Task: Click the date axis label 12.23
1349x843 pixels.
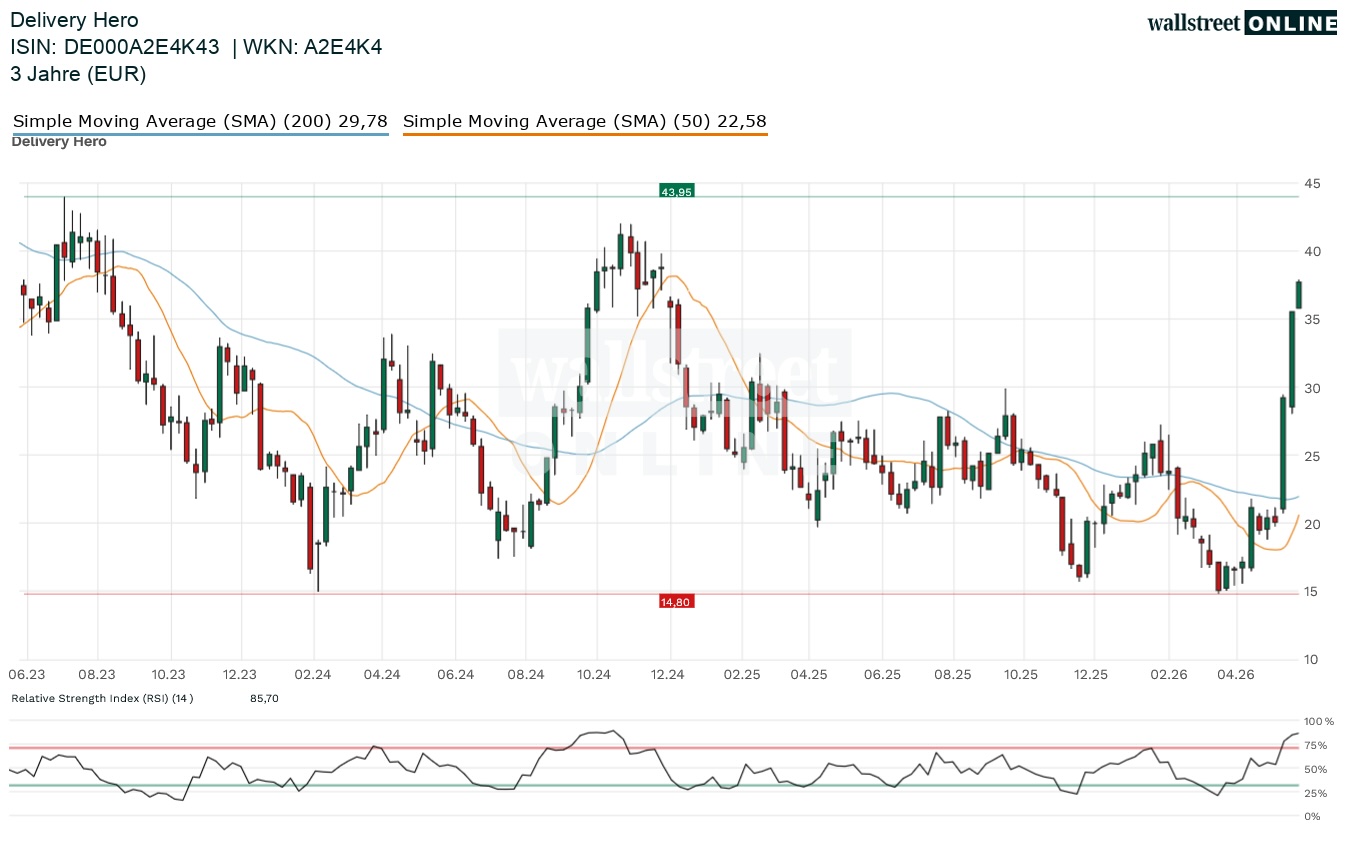Action: click(x=240, y=675)
